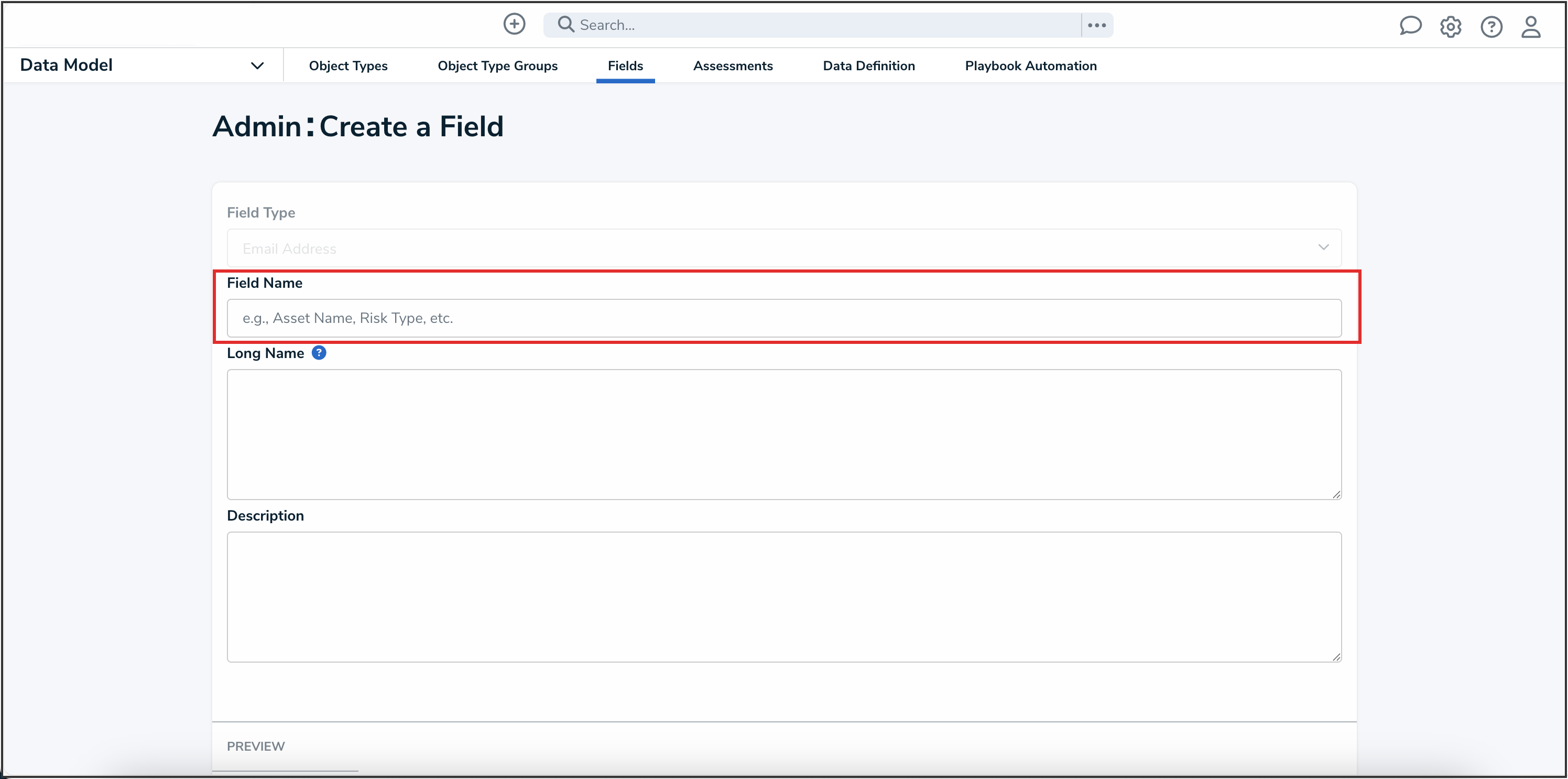The height and width of the screenshot is (779, 1568).
Task: Click the help question mark icon
Action: click(x=1491, y=27)
